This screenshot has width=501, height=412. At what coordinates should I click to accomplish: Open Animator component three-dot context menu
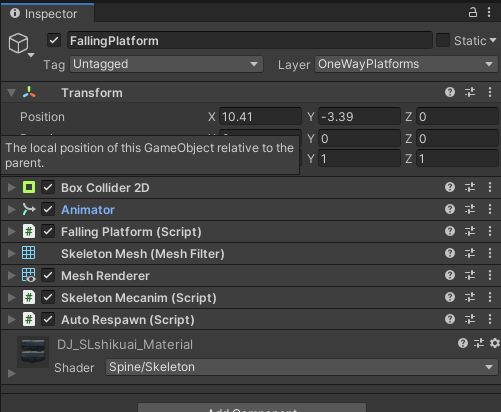tap(490, 209)
